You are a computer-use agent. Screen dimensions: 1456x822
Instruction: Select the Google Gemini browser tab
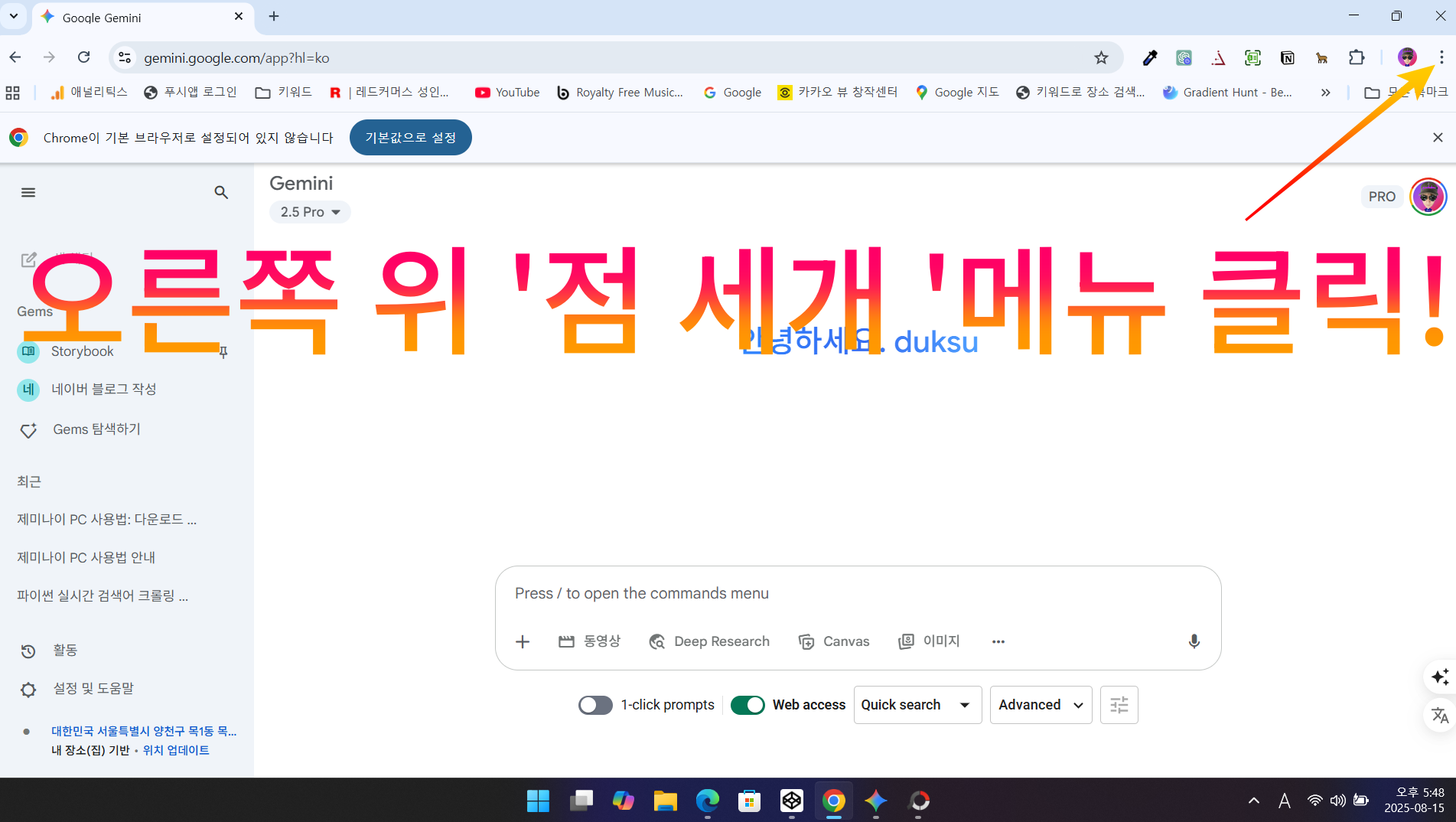tap(144, 17)
